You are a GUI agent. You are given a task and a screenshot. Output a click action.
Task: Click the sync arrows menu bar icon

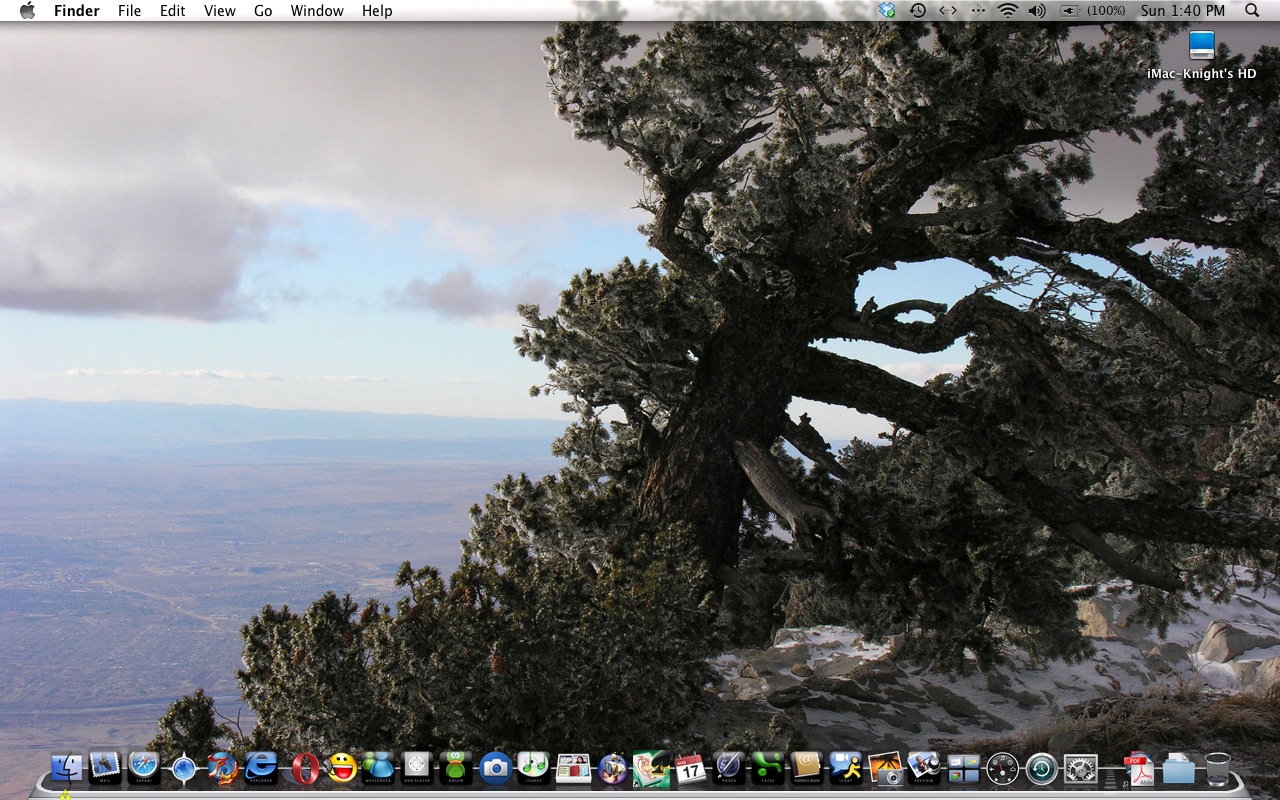pos(948,10)
